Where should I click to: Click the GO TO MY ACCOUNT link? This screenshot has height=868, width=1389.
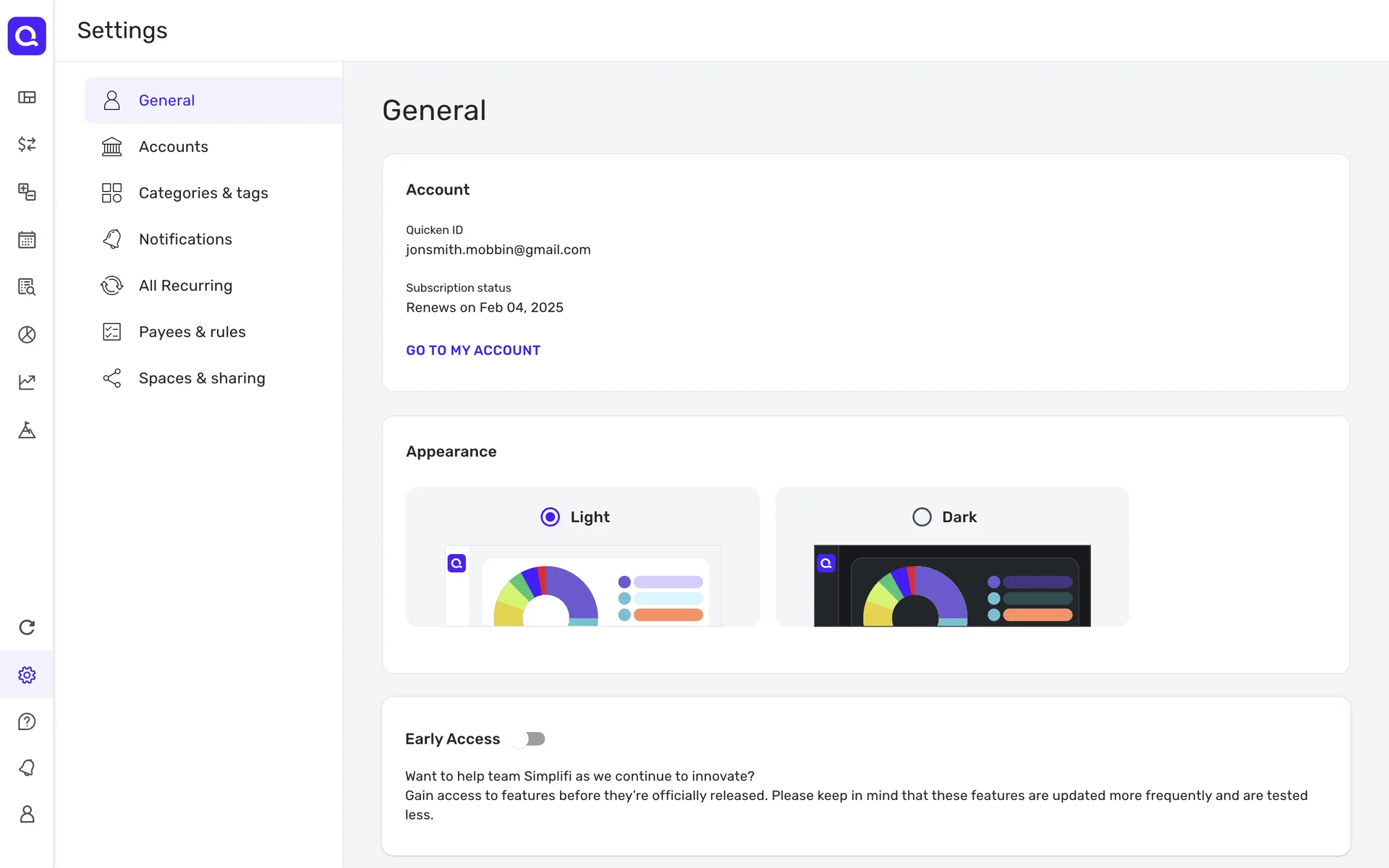473,350
